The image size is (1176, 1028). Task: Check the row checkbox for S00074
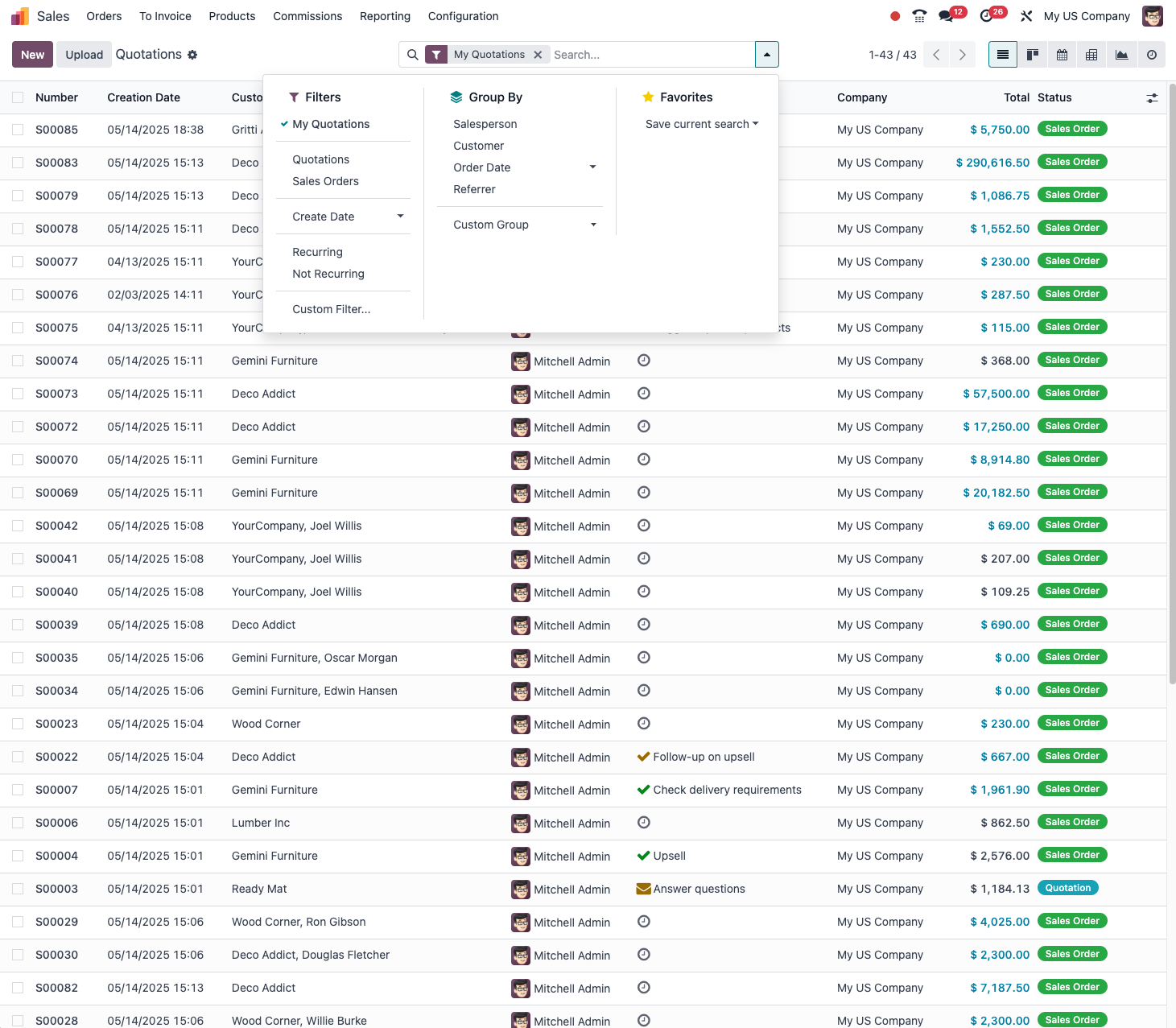click(x=18, y=361)
